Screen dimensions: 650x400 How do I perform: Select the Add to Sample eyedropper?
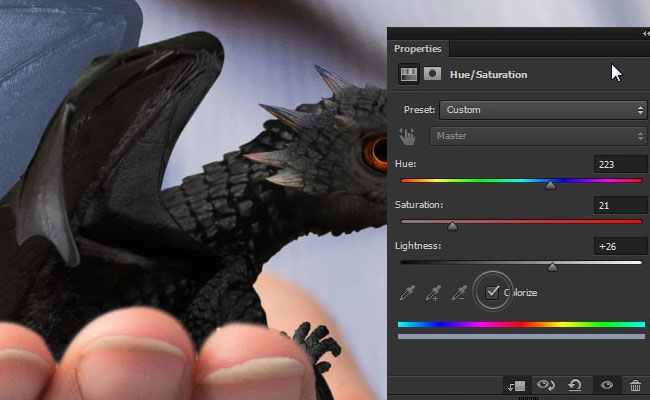click(x=433, y=293)
